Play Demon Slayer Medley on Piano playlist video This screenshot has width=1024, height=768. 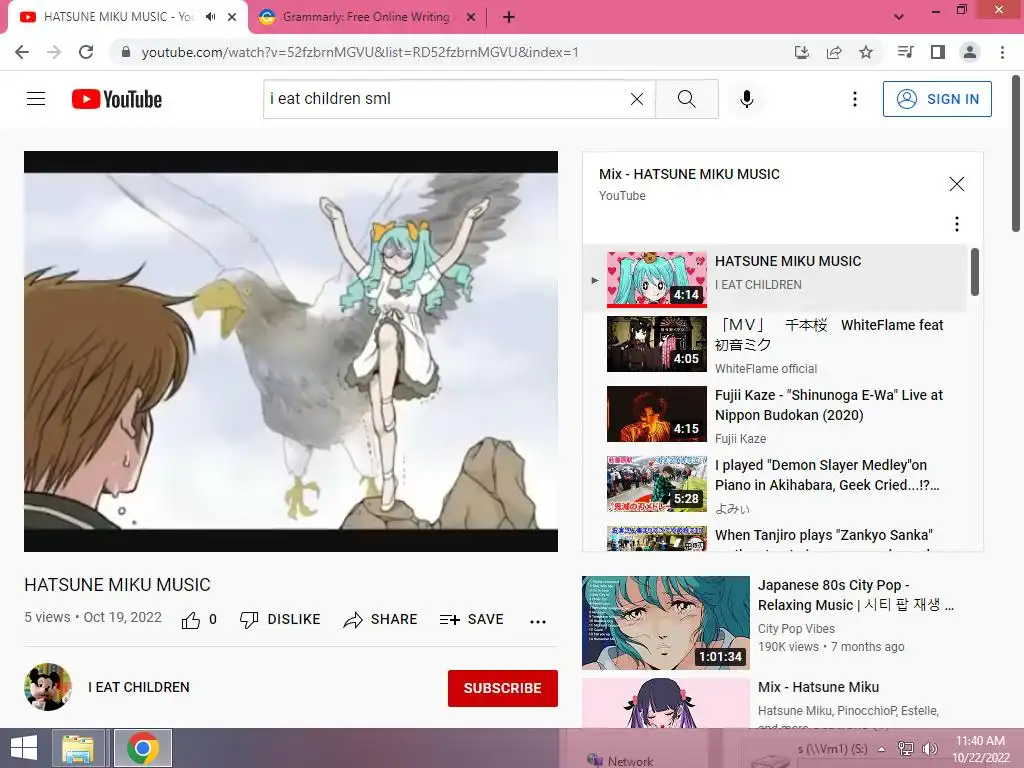(774, 485)
